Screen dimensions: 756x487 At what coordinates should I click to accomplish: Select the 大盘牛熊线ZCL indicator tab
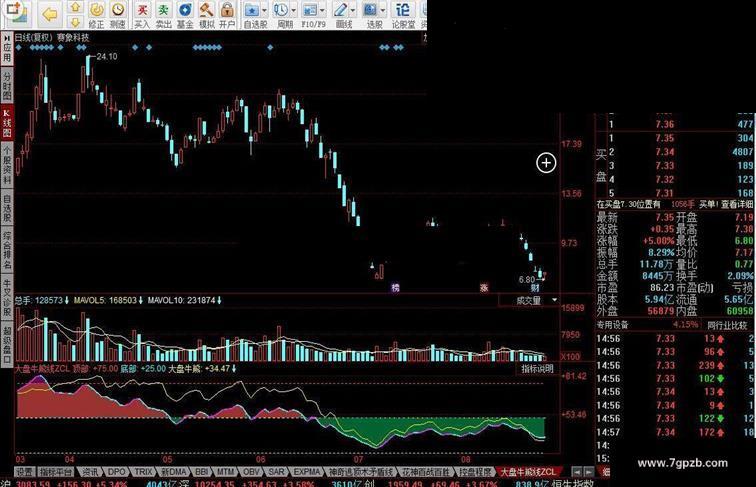tap(528, 472)
